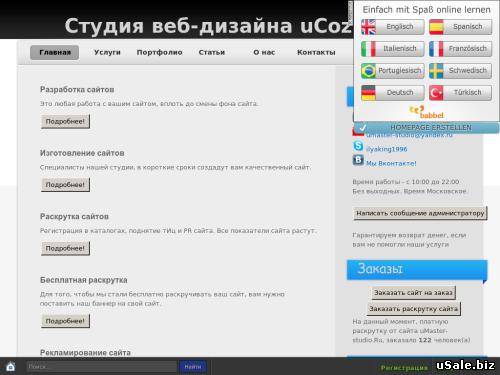Click Написать сообщение администратору button
This screenshot has height=375, width=500.
point(420,213)
